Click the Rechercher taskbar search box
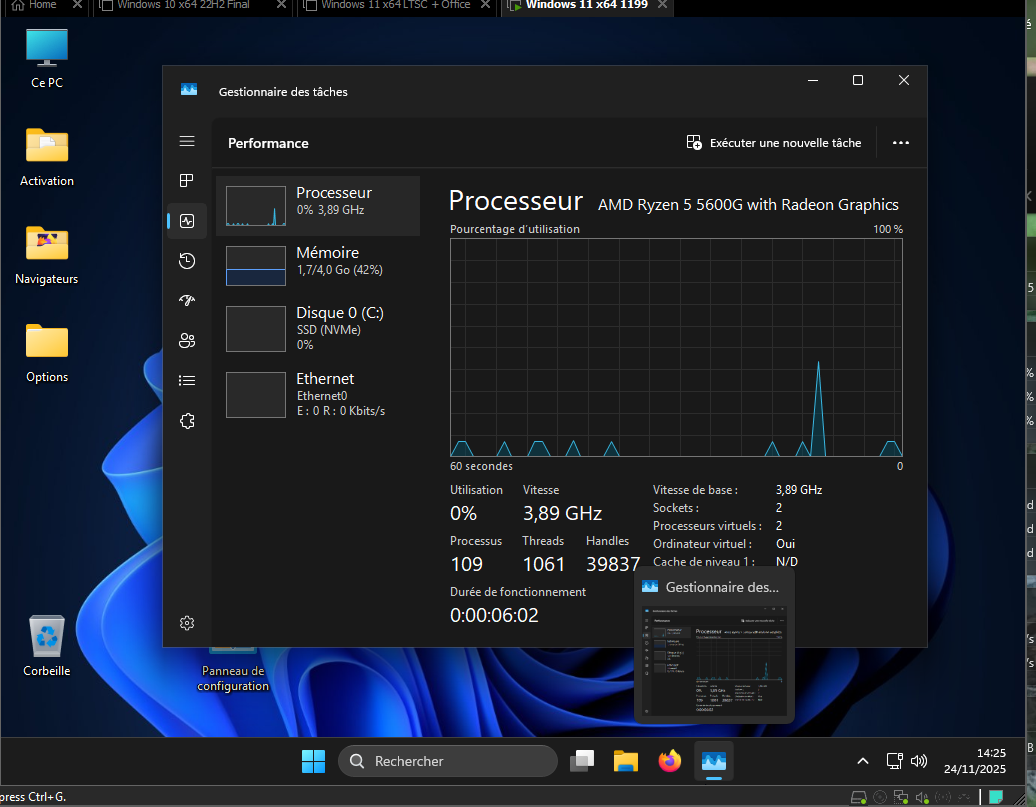Screen dimensions: 1036x807 point(447,761)
